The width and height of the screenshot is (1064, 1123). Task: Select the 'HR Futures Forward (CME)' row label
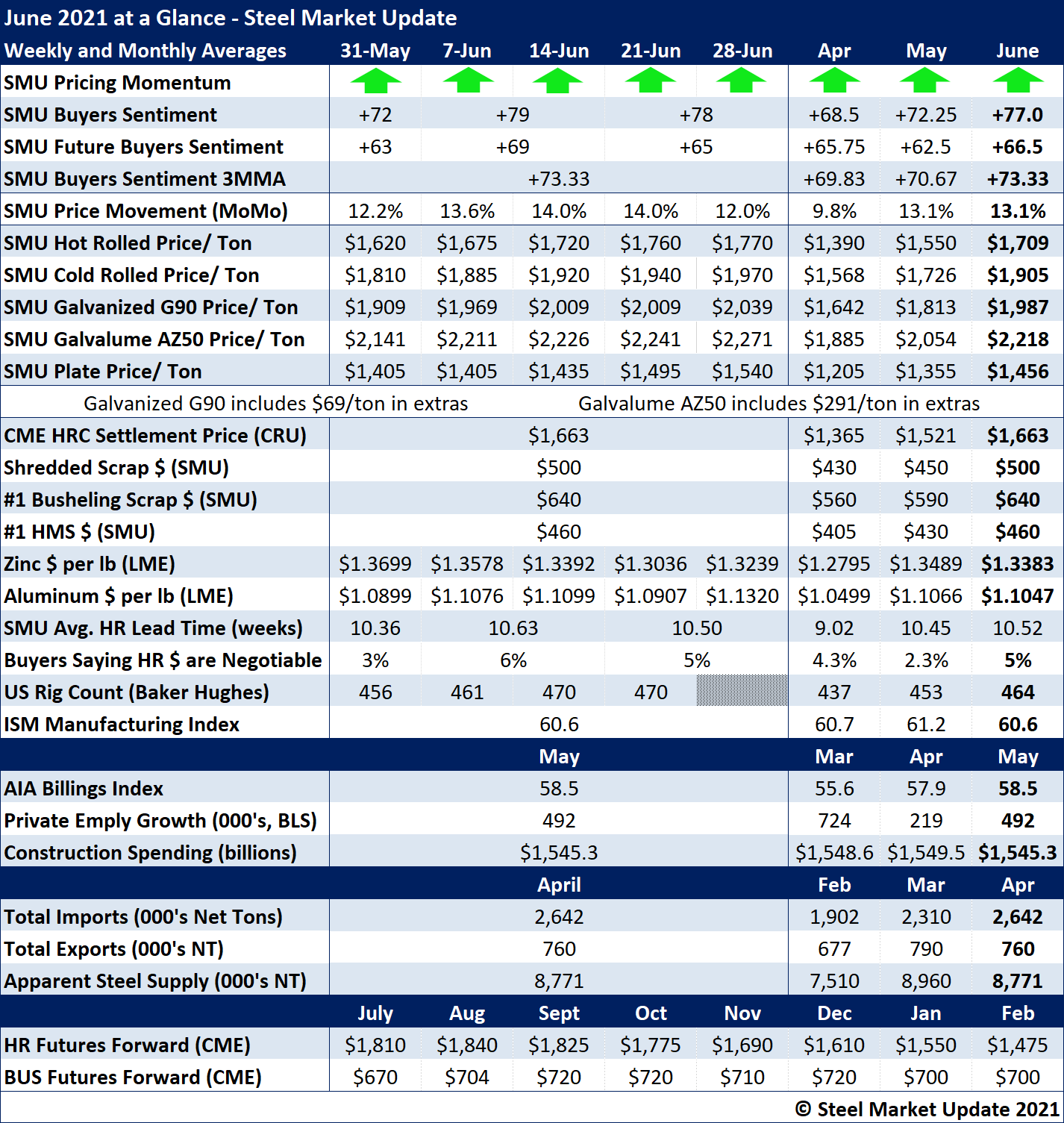127,1045
